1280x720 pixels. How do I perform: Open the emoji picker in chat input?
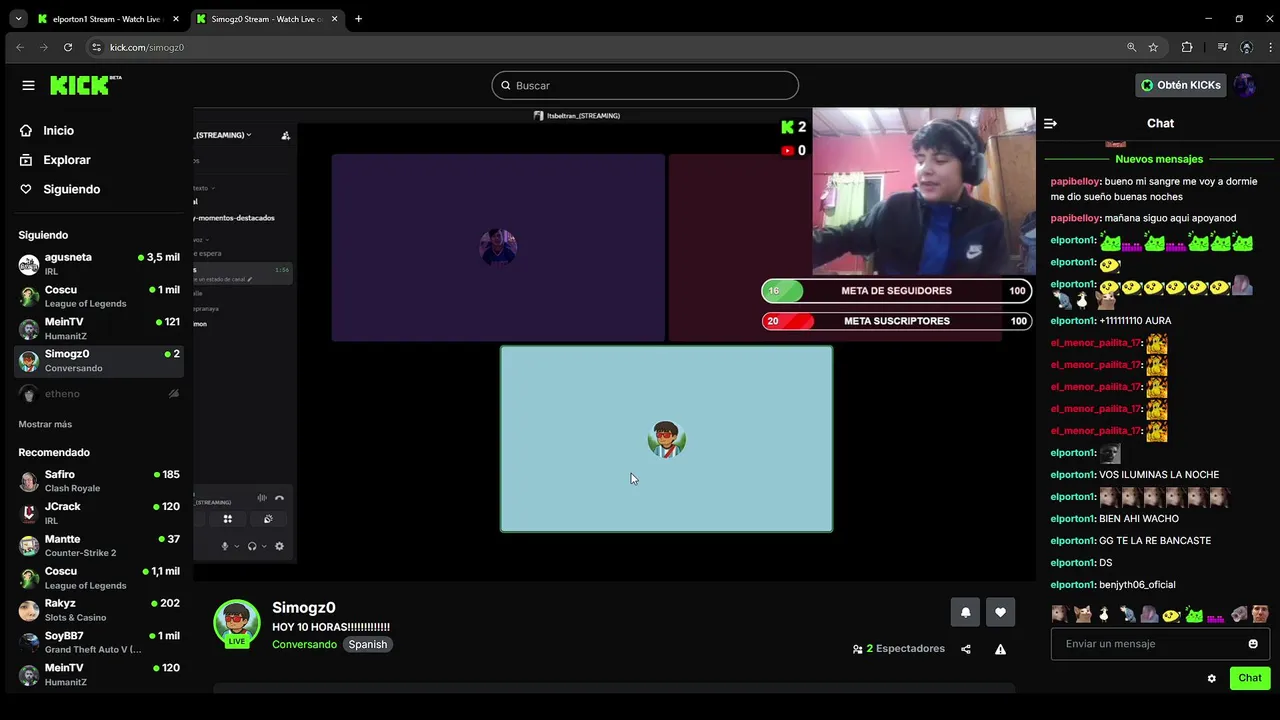[1253, 644]
